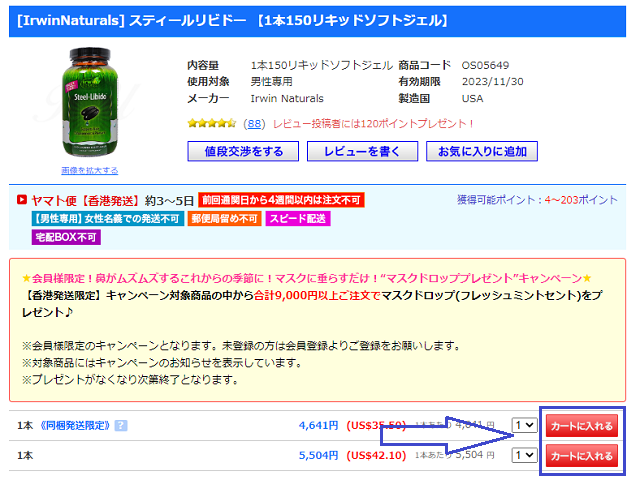
Task: Click the ヤマト便【香港発送】 shipping text
Action: (85, 200)
